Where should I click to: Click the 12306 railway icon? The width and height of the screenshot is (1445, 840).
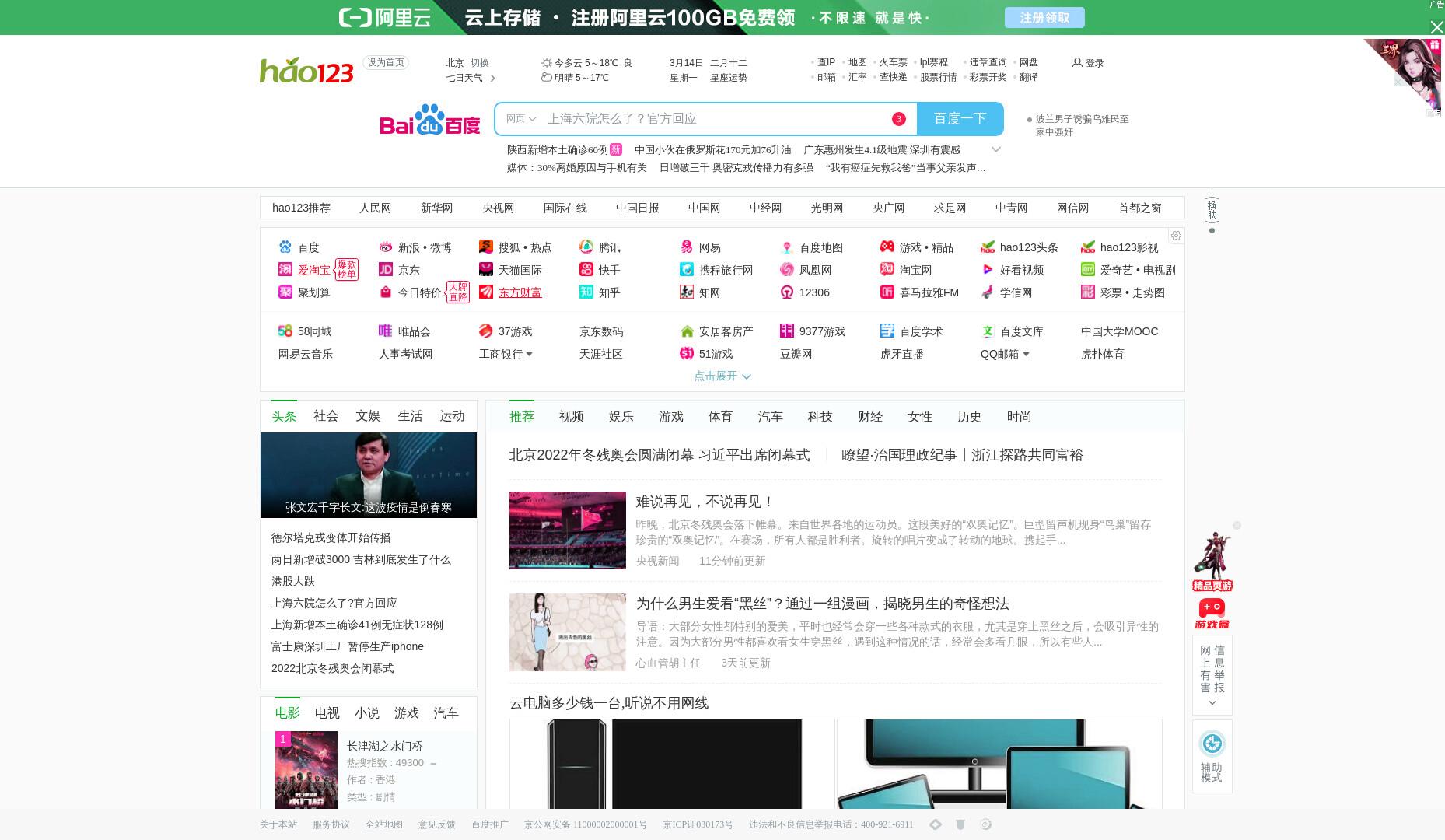[x=787, y=292]
